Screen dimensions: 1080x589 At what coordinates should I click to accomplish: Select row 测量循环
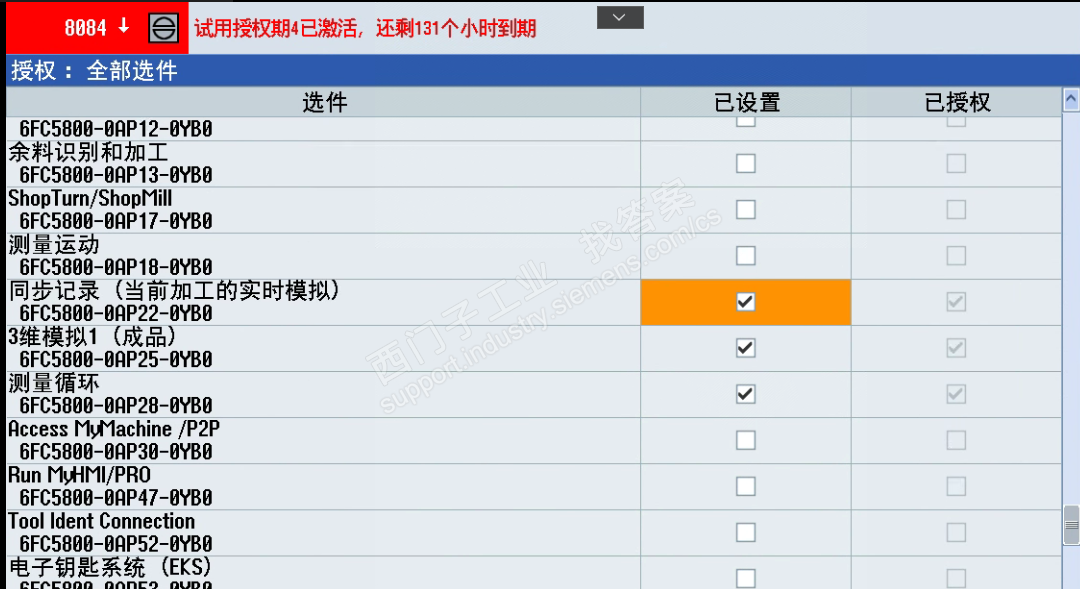click(x=534, y=395)
